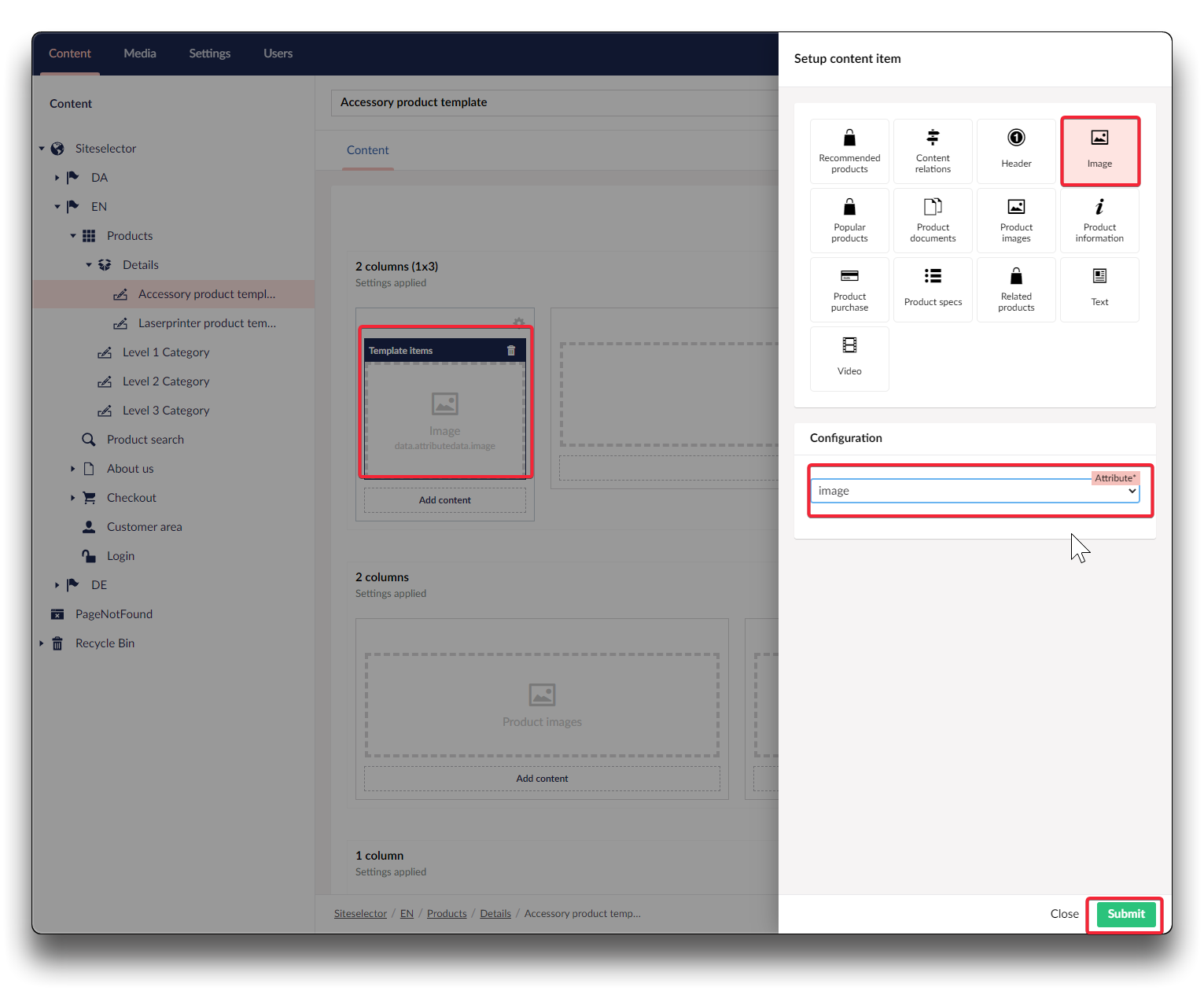Screen dimensions: 1204x991
Task: Open the Level 1 Category template
Action: [166, 352]
